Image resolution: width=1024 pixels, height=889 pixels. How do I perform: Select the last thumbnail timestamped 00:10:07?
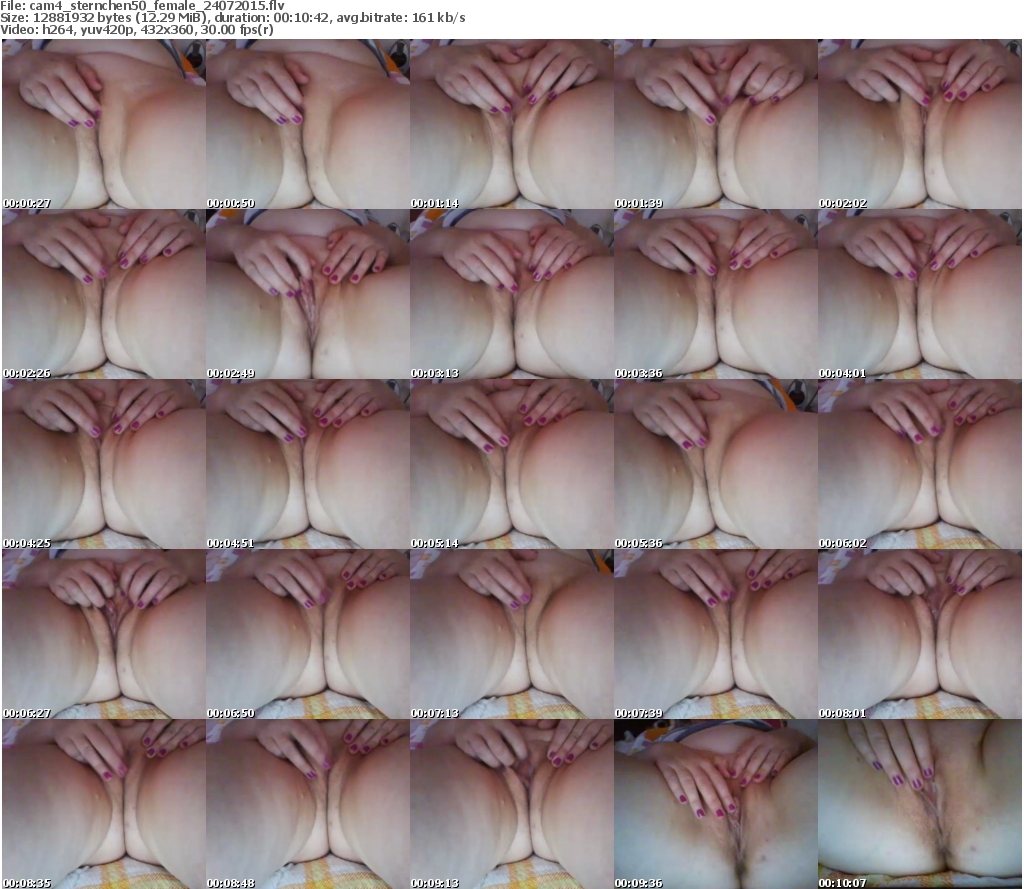pos(919,804)
